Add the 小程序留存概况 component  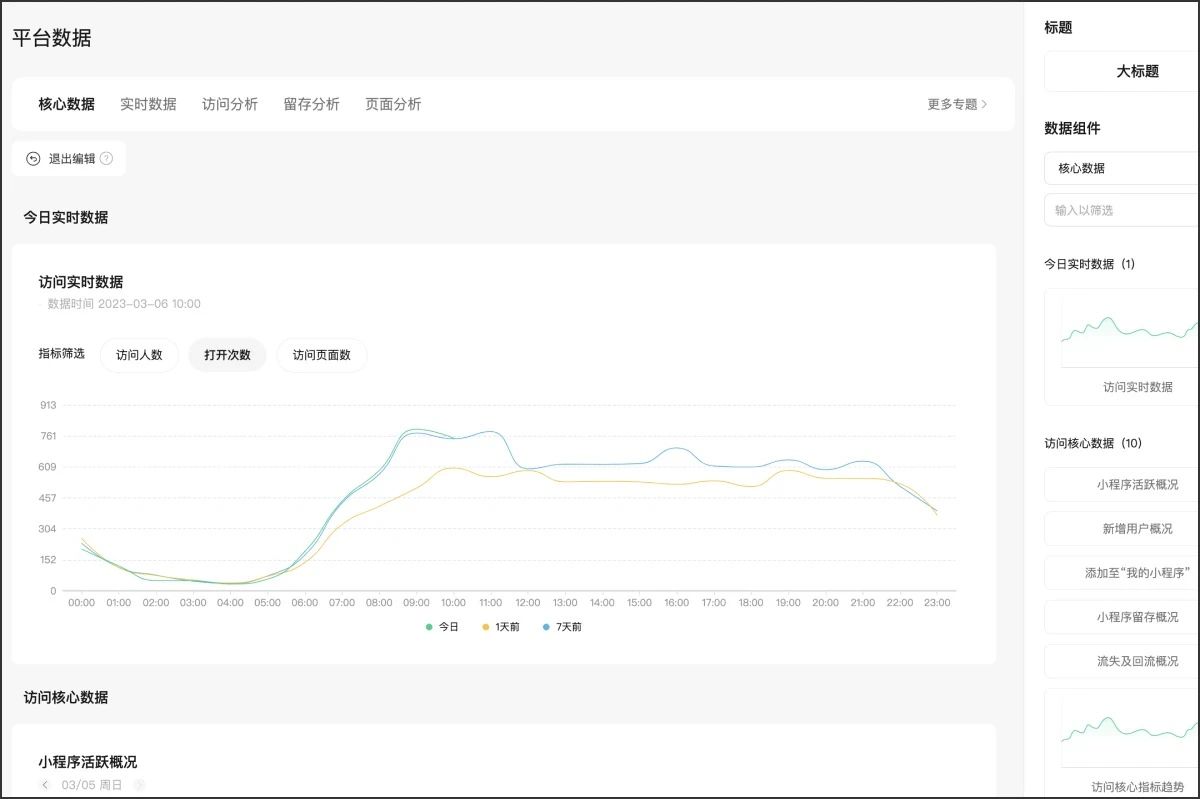point(1121,617)
